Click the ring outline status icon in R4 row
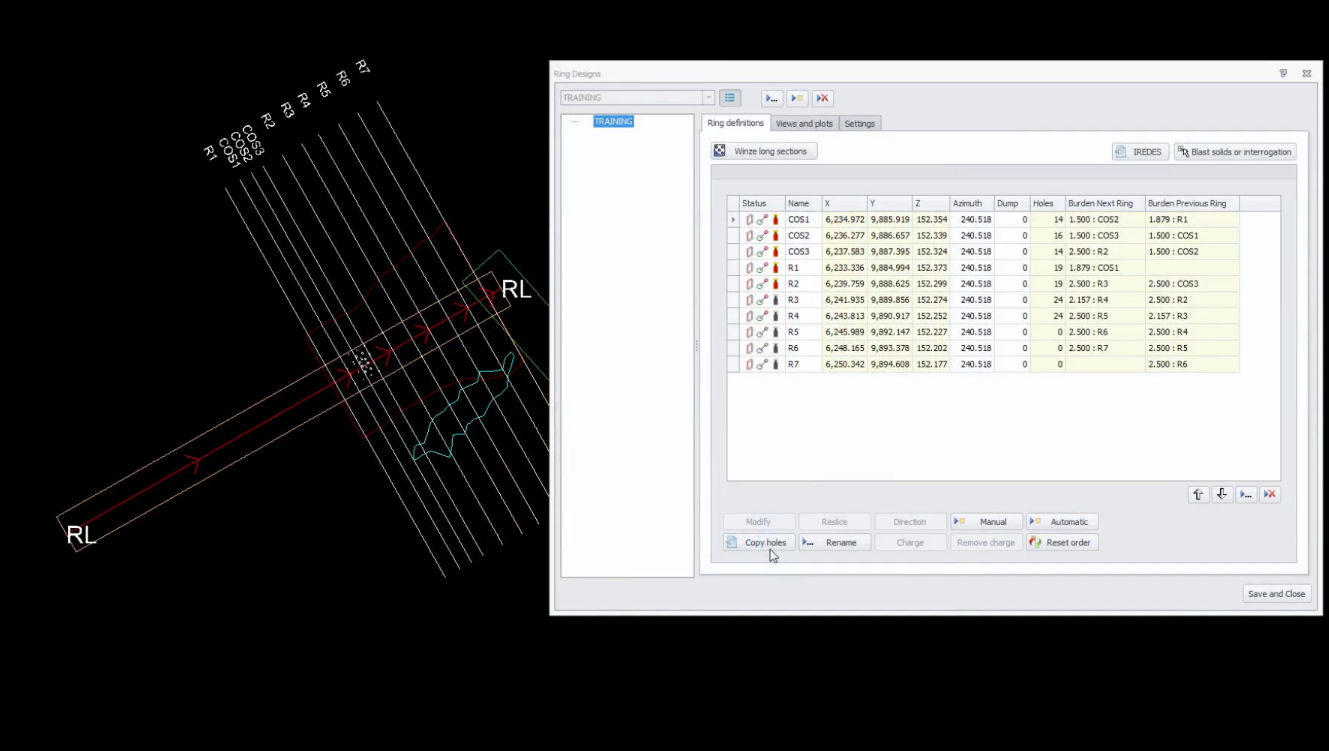Viewport: 1329px width, 751px height. pyautogui.click(x=749, y=316)
